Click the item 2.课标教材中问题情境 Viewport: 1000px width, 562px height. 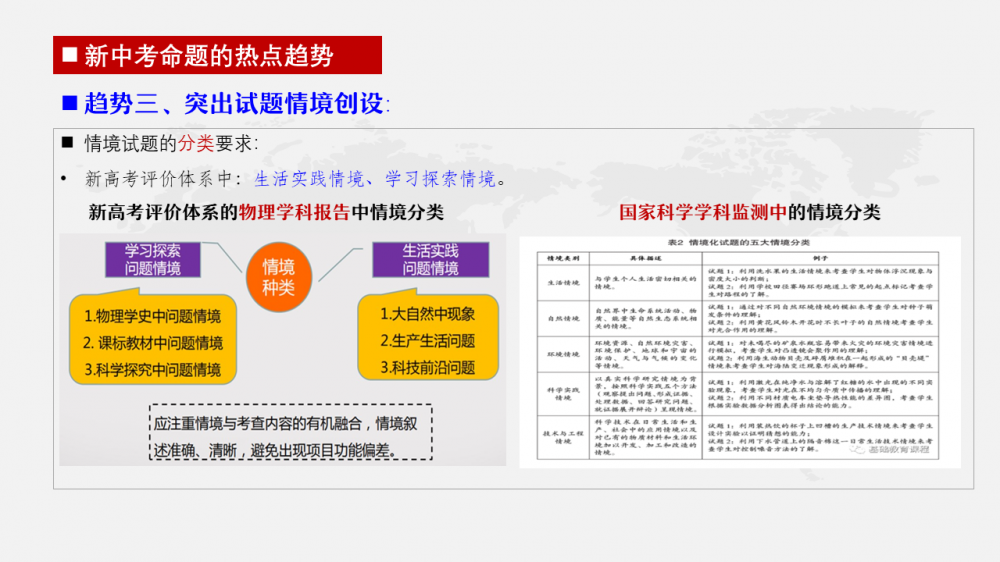coord(152,343)
